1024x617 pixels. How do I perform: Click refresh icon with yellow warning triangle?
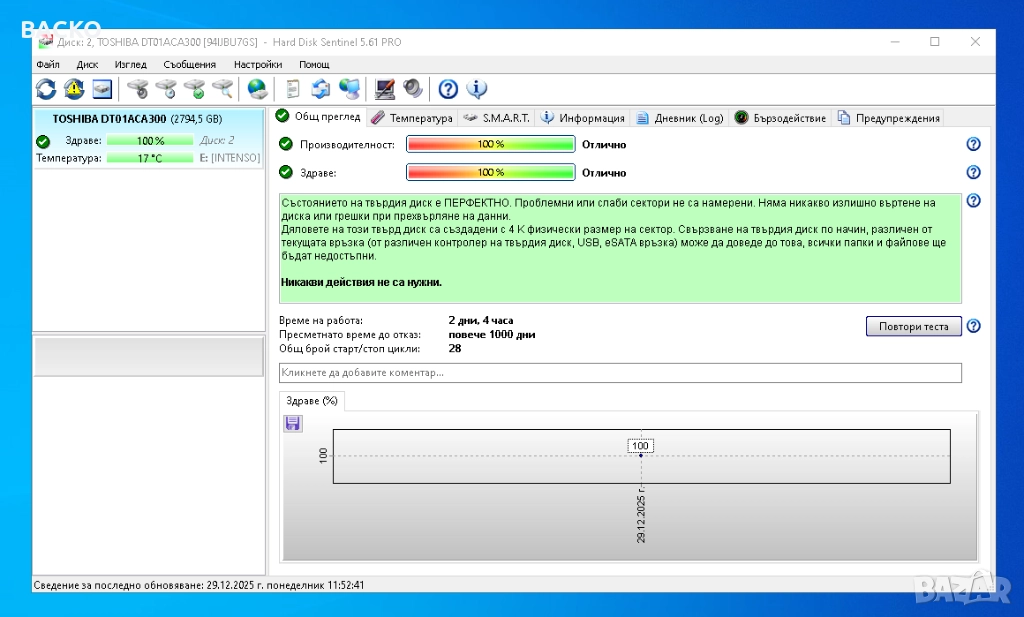[x=74, y=89]
